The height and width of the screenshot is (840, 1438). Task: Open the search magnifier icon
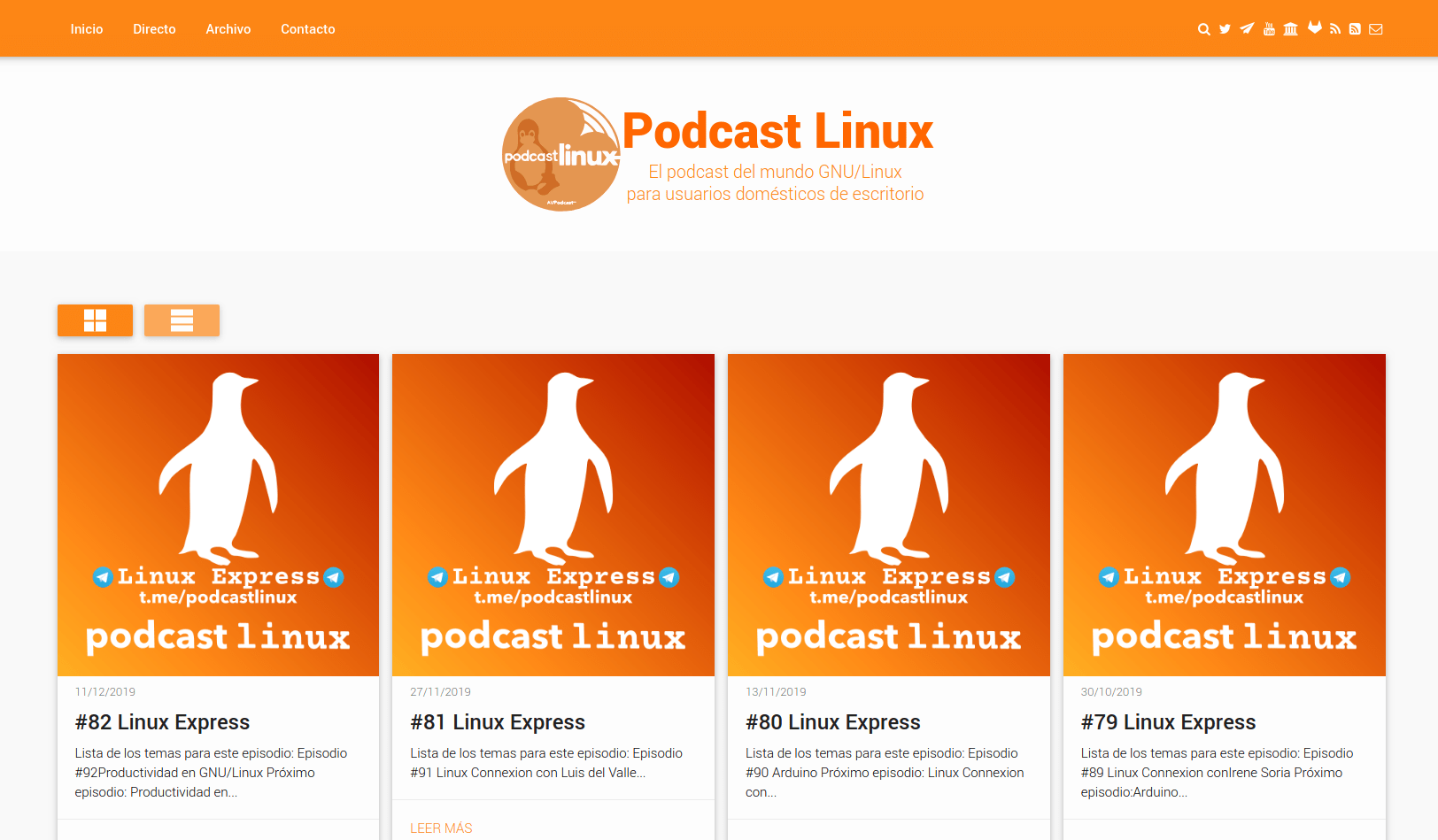[x=1204, y=29]
